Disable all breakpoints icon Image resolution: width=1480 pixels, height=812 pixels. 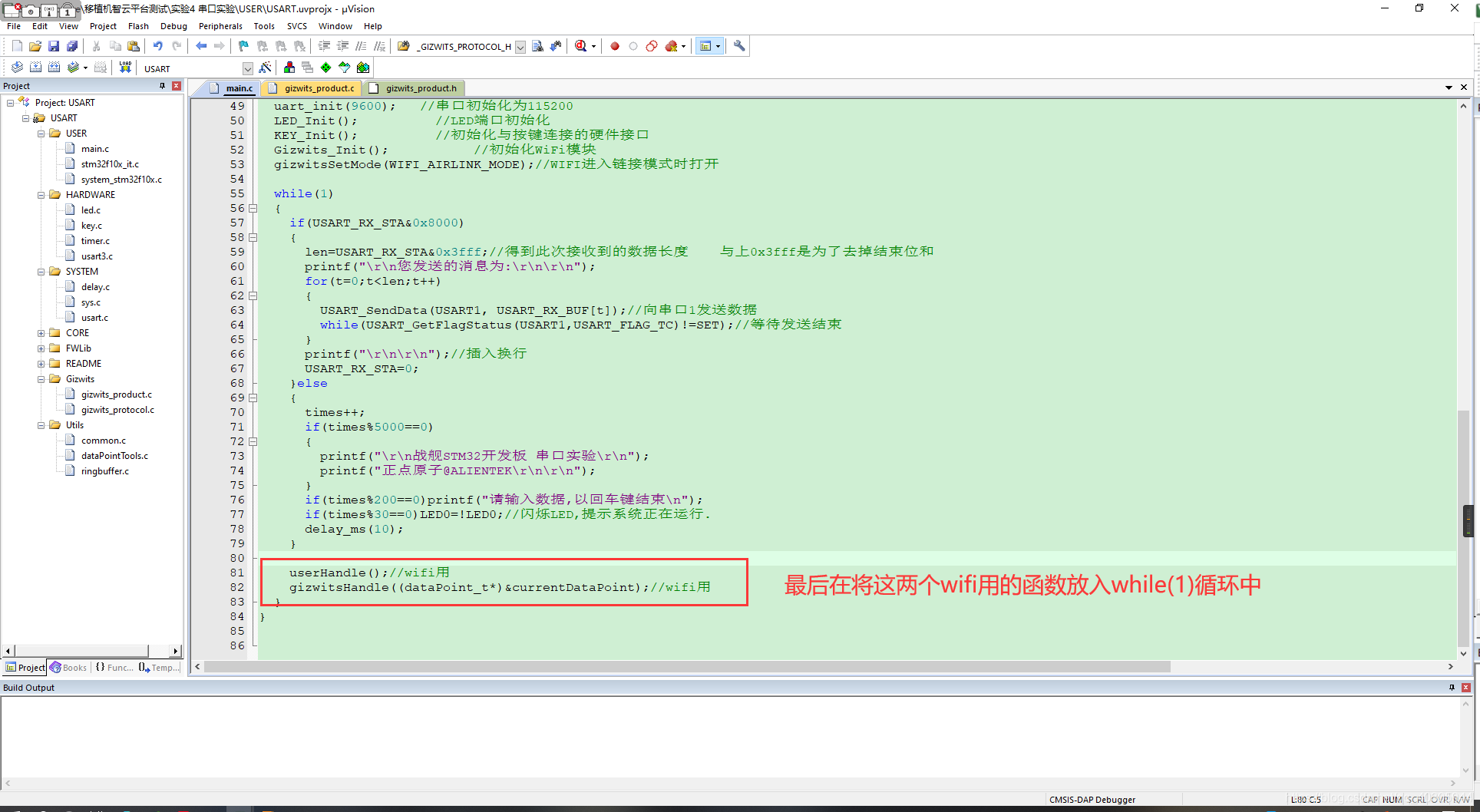point(652,46)
